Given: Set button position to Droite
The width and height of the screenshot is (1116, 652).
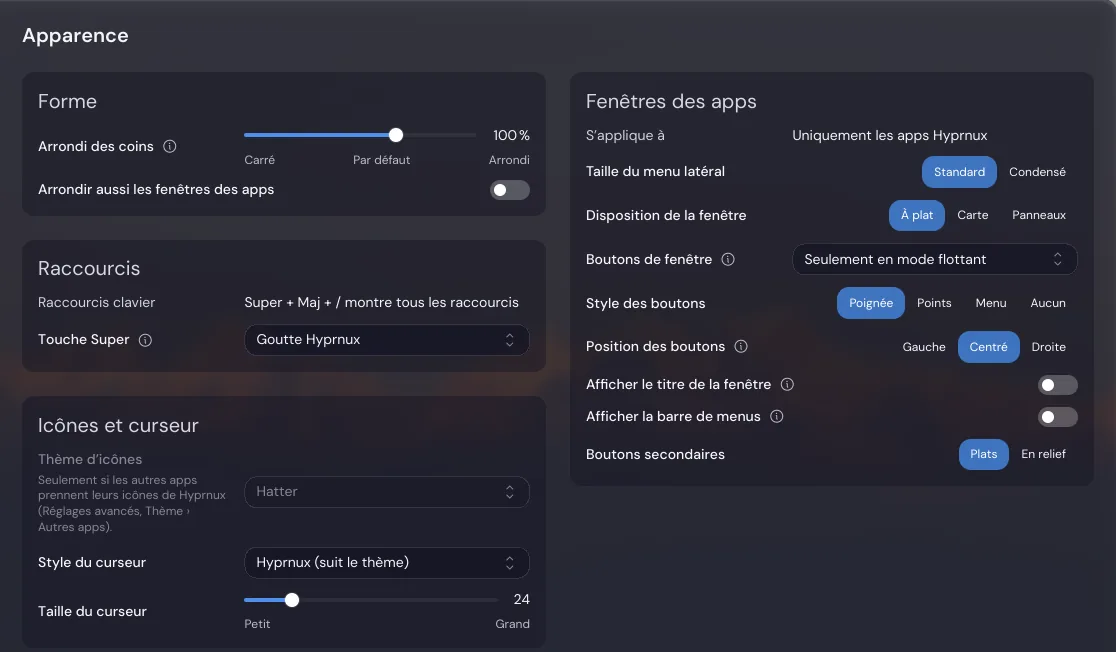Looking at the screenshot, I should (x=1048, y=347).
